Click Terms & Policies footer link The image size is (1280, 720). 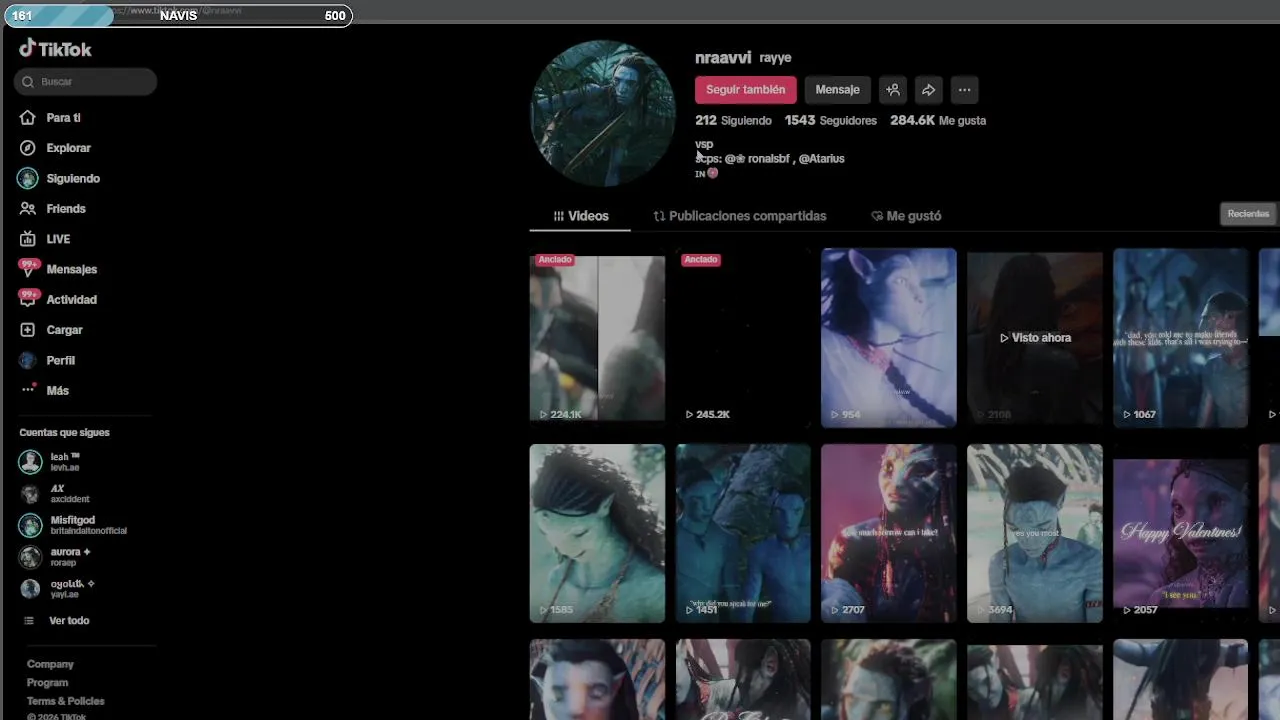65,701
